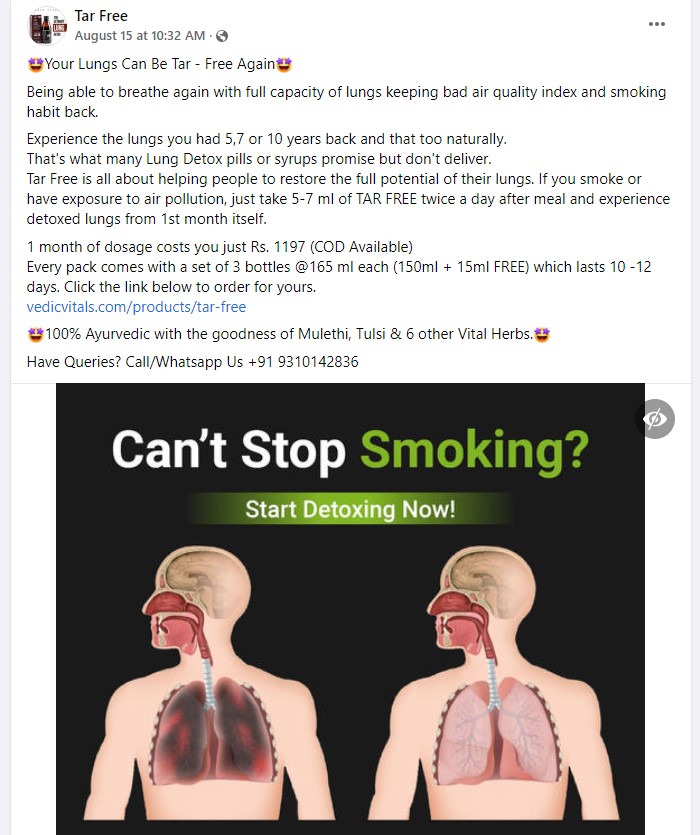This screenshot has width=700, height=835.
Task: Click the phone number +91 9310142836
Action: click(x=303, y=362)
